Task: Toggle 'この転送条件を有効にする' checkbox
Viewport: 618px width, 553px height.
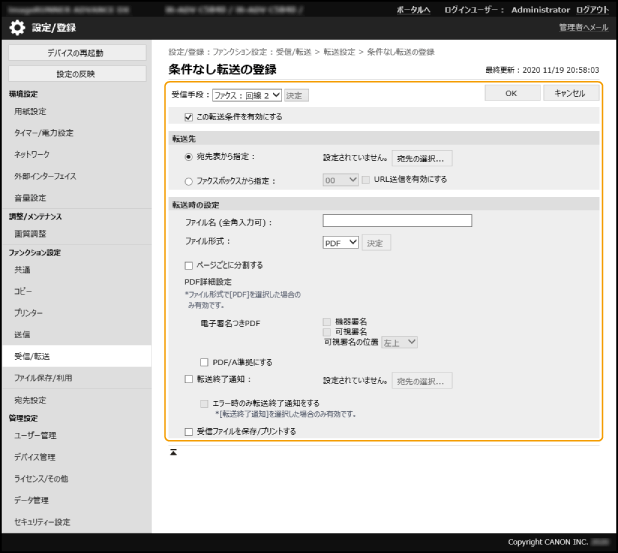Action: (189, 117)
